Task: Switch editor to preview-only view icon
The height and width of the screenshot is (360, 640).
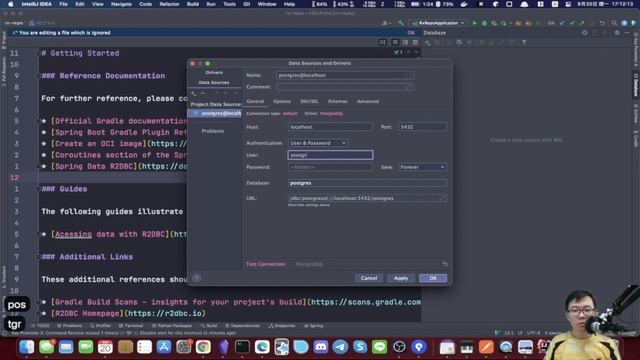Action: 415,42
